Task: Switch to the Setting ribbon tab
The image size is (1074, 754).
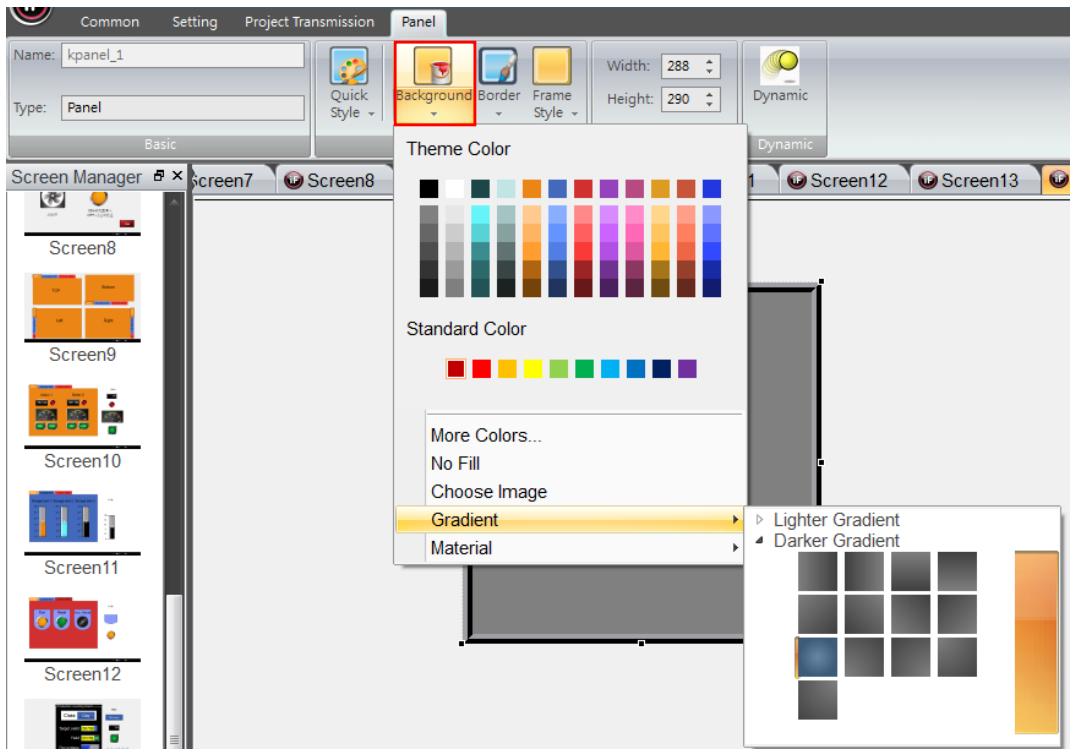Action: point(195,22)
